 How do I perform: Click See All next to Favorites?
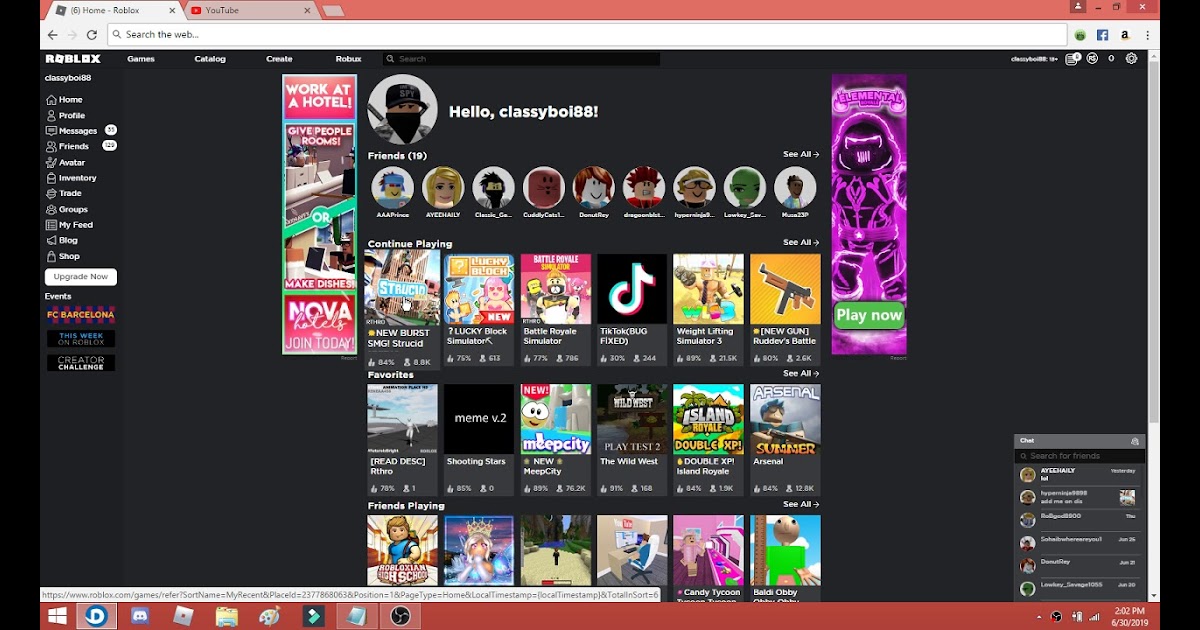(x=800, y=373)
